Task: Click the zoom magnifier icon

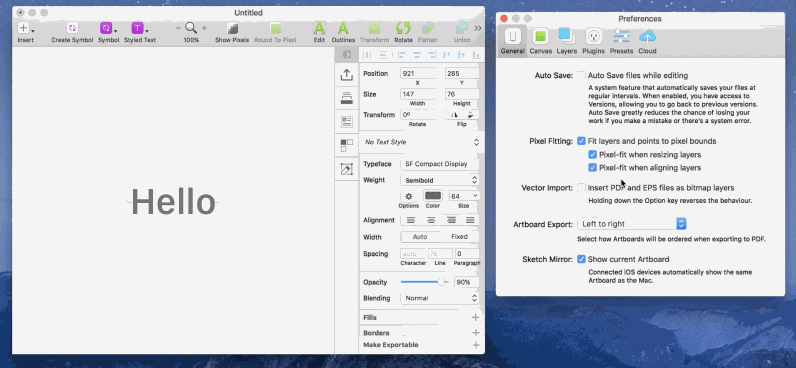Action: pyautogui.click(x=191, y=28)
